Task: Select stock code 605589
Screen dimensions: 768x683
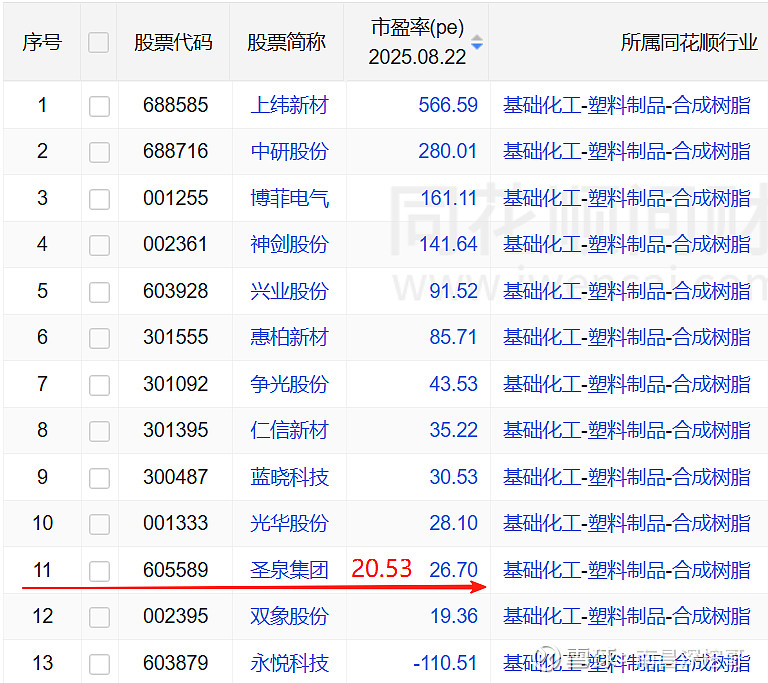Action: tap(176, 570)
